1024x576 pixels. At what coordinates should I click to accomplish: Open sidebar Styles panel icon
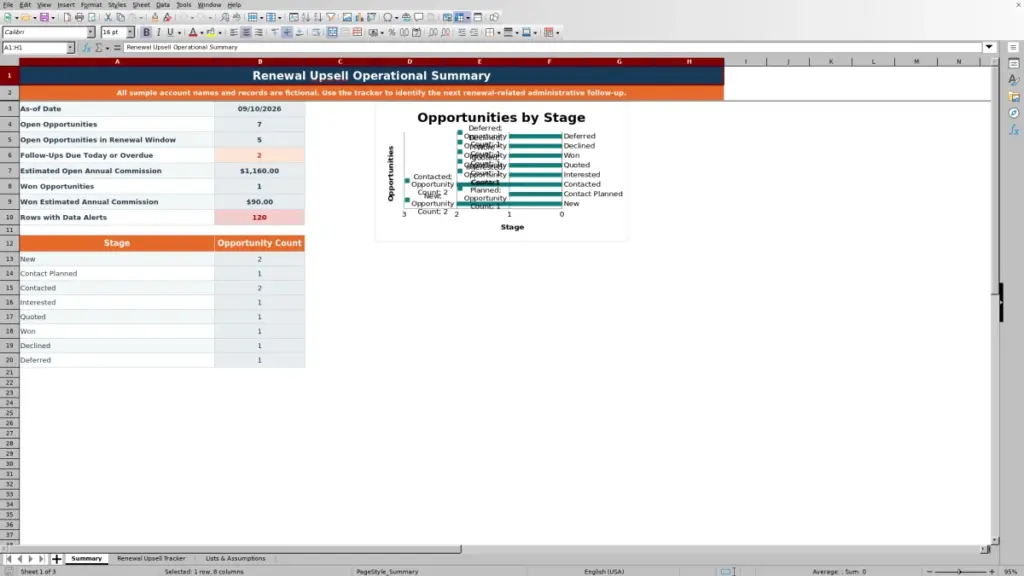point(1014,80)
